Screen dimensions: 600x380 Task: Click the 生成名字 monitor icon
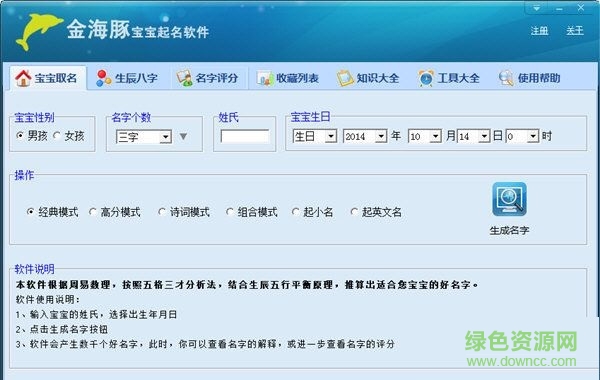[x=509, y=199]
